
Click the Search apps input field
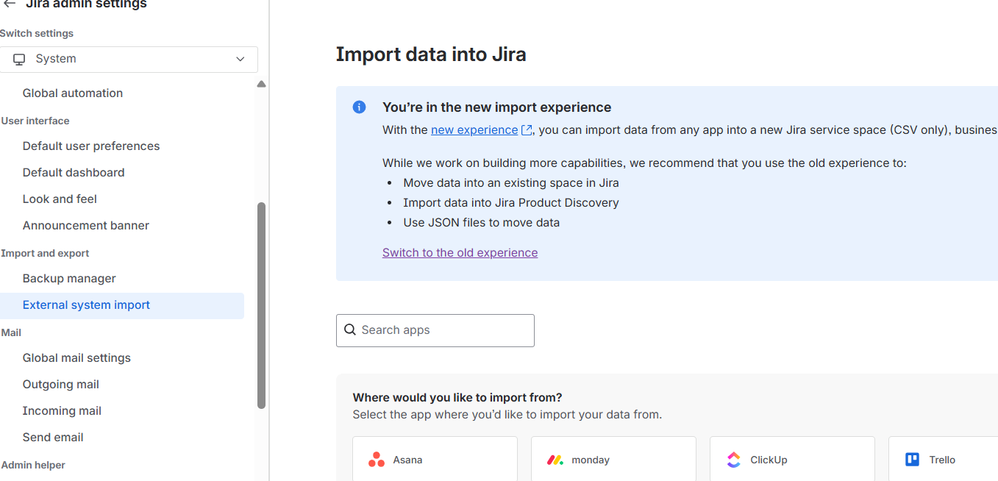coord(445,330)
